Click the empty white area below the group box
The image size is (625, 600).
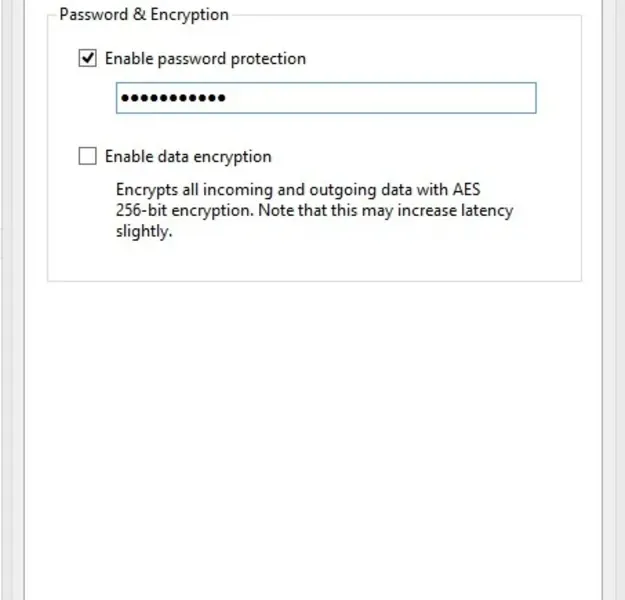pos(314,420)
